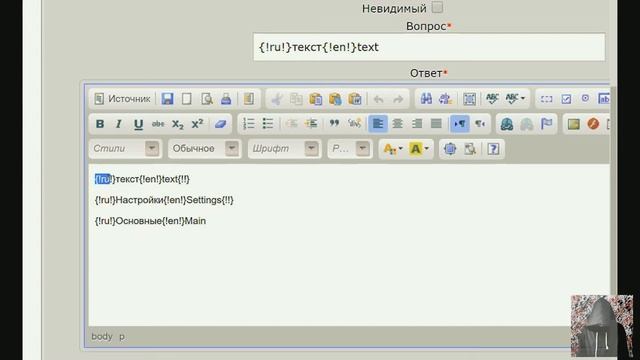Toggle Bold formatting

click(x=100, y=124)
